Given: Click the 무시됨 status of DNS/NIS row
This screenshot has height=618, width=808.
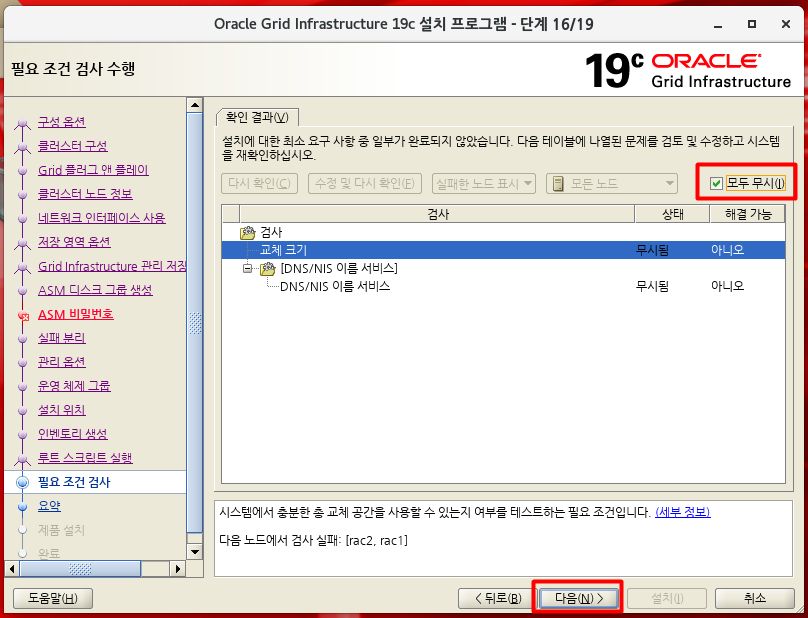Looking at the screenshot, I should [x=652, y=286].
